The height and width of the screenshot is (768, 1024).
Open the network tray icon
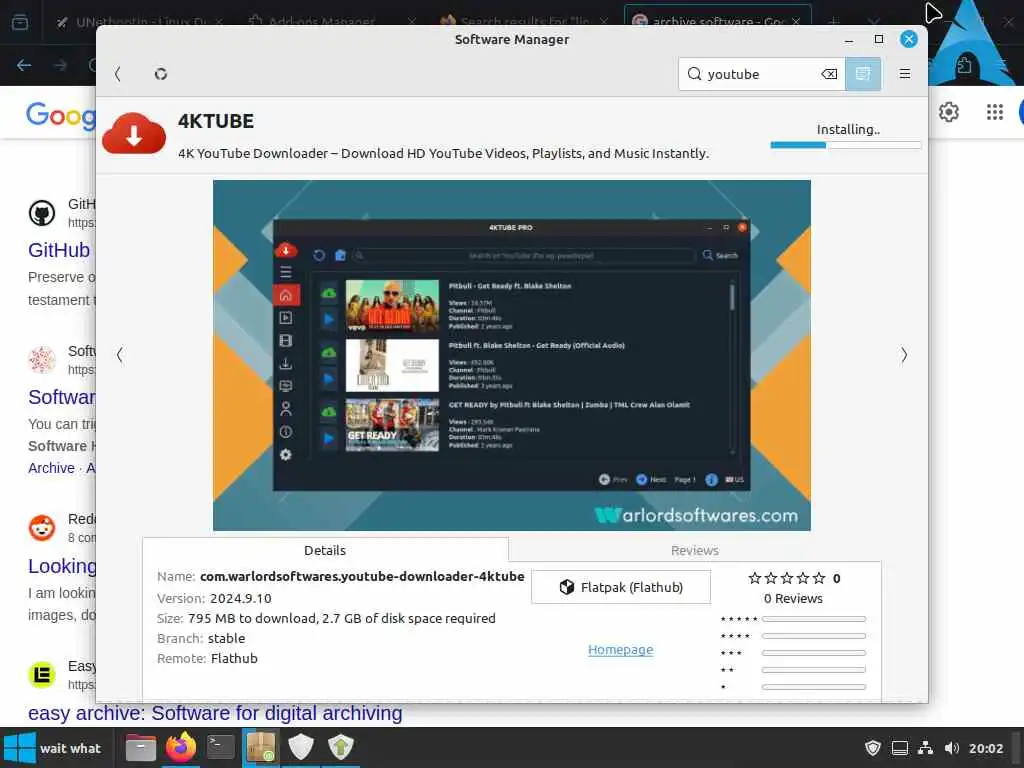point(925,748)
